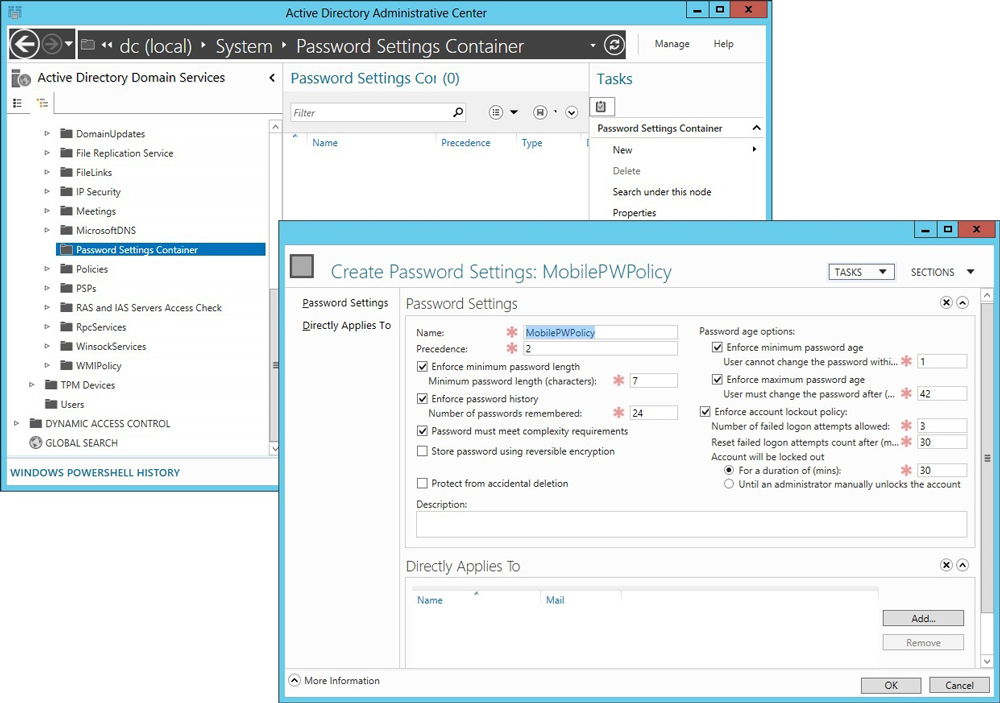Switch navigation pane to tree view icon
Viewport: 1000px width, 703px height.
(42, 103)
